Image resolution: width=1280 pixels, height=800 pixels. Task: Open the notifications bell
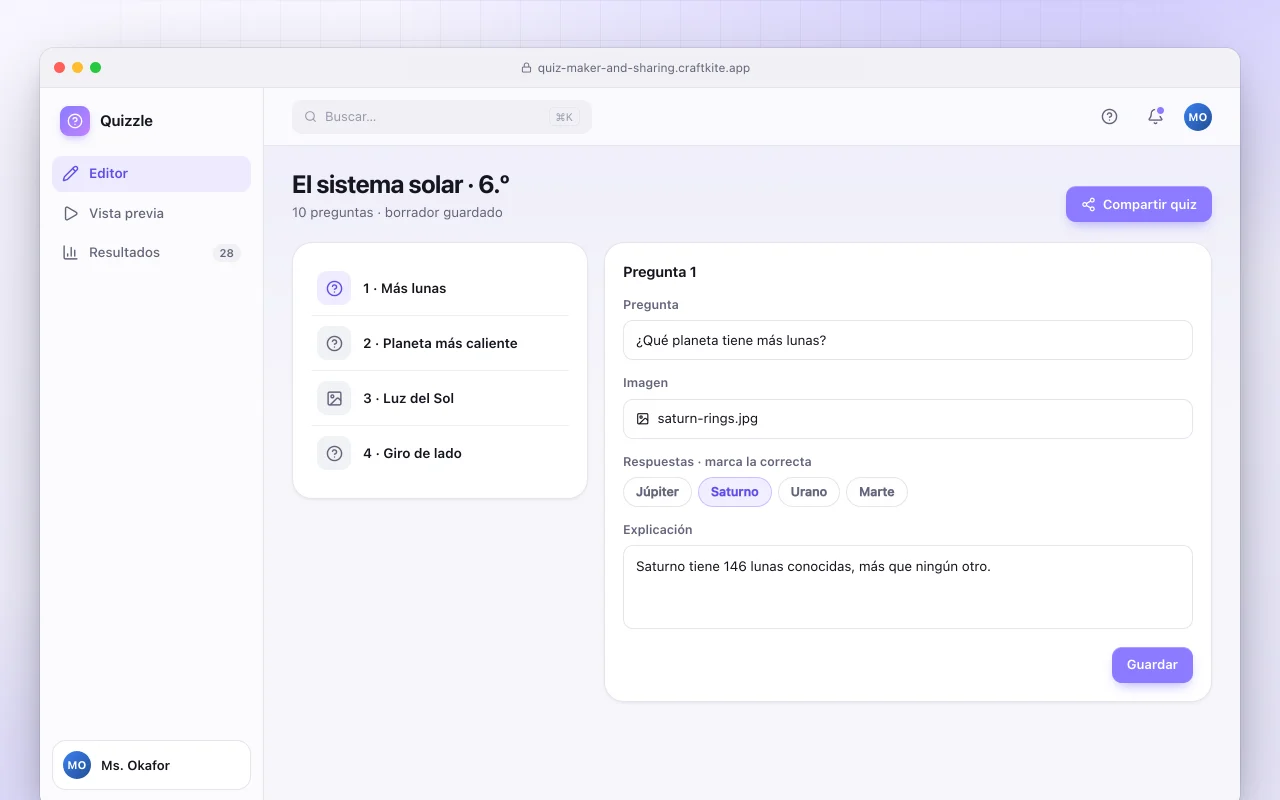1155,117
